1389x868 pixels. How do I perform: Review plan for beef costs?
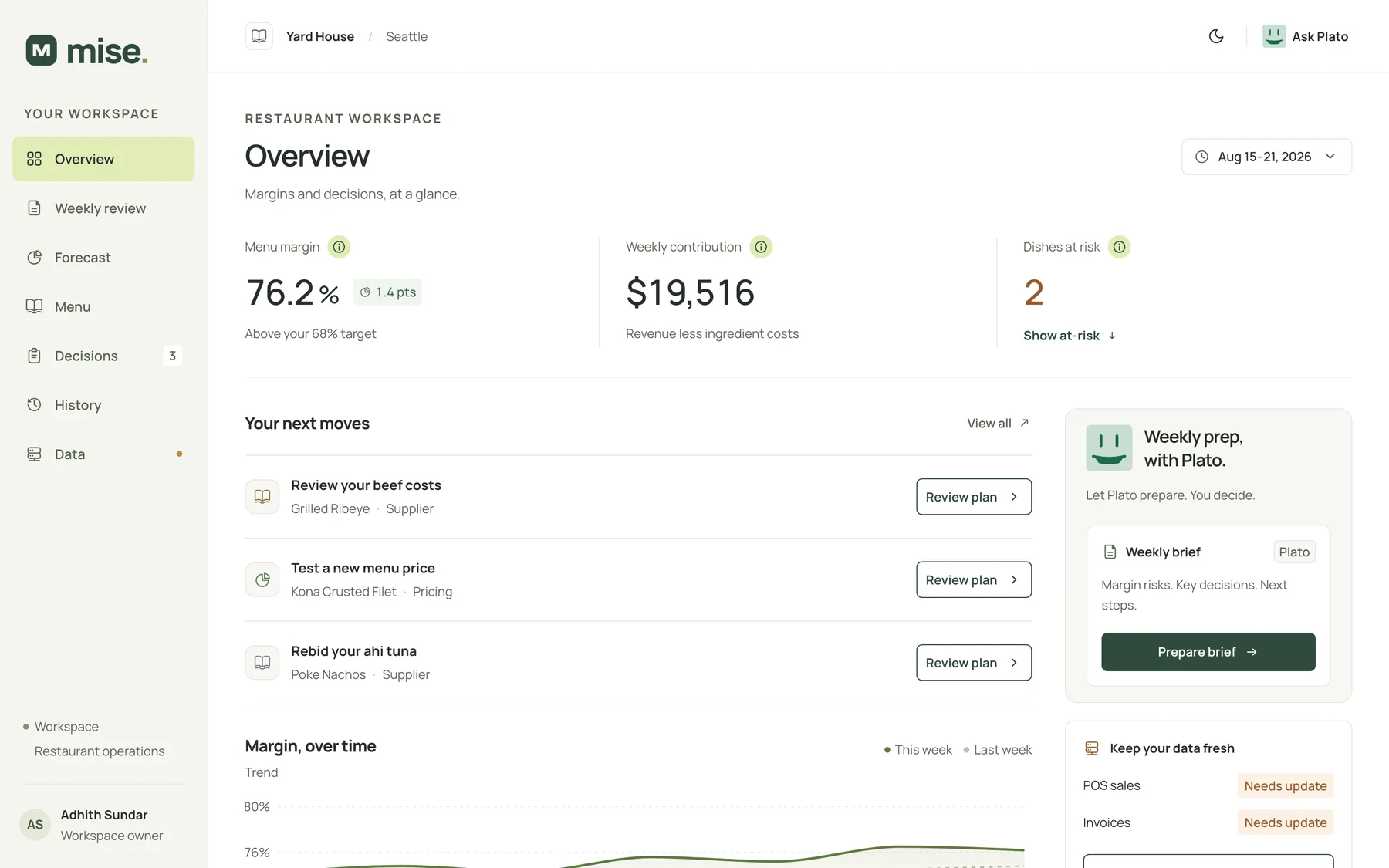[x=974, y=497]
